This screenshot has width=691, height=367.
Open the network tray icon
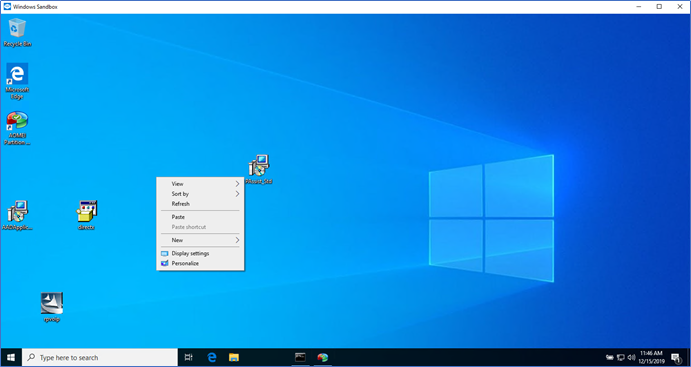click(x=621, y=357)
